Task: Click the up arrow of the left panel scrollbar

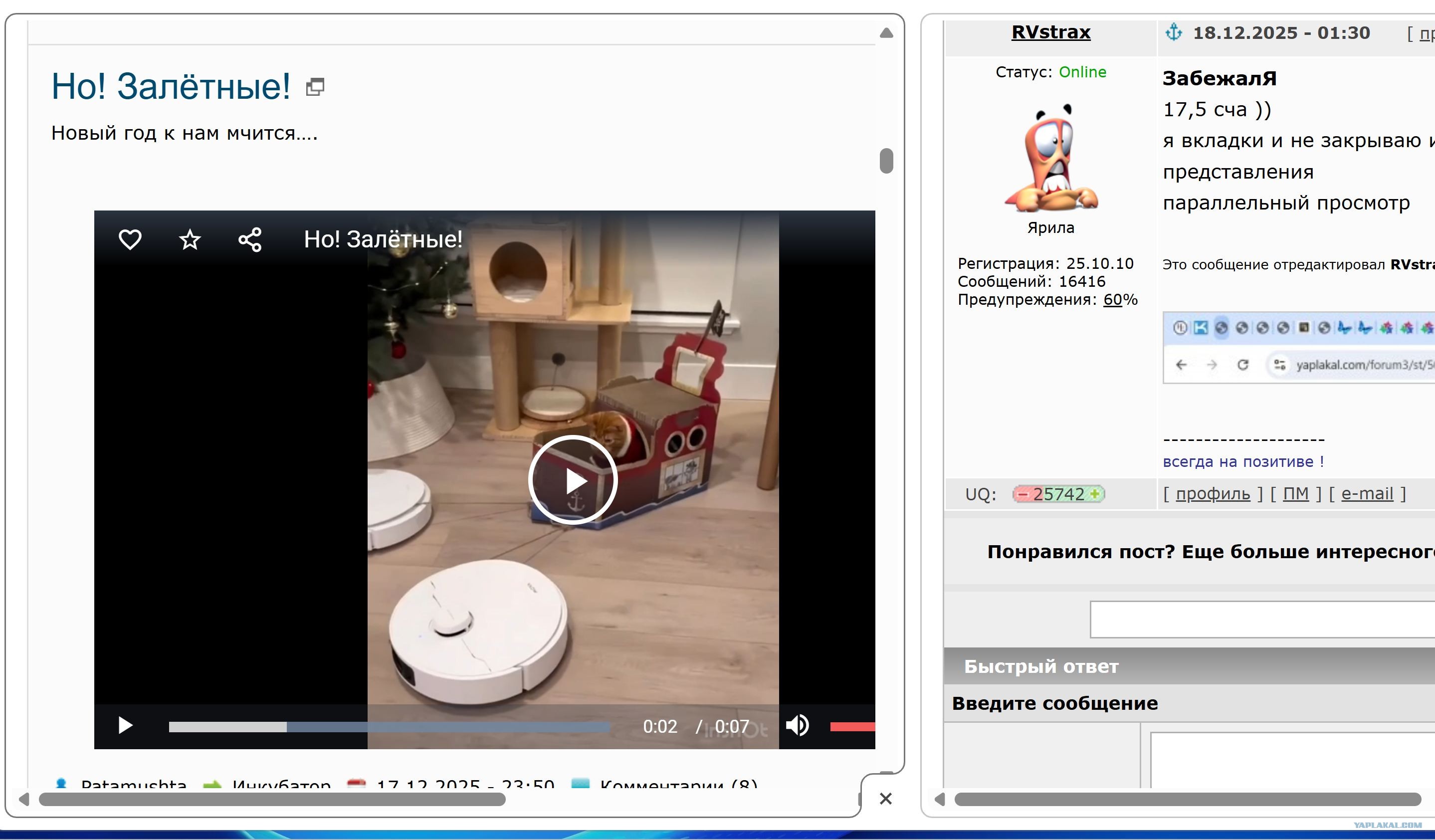Action: click(x=886, y=33)
